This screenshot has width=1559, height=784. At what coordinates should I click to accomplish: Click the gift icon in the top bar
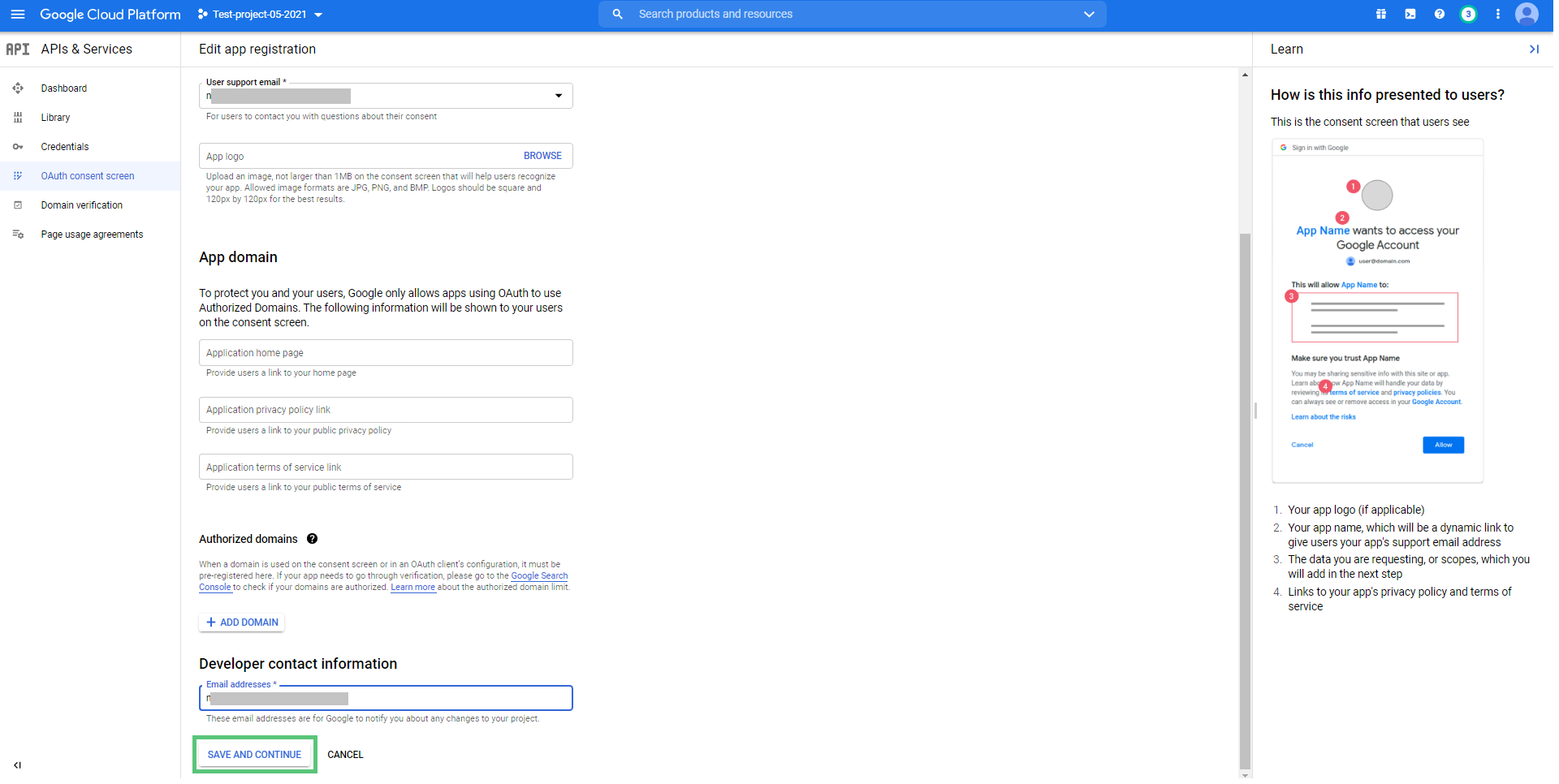coord(1380,15)
